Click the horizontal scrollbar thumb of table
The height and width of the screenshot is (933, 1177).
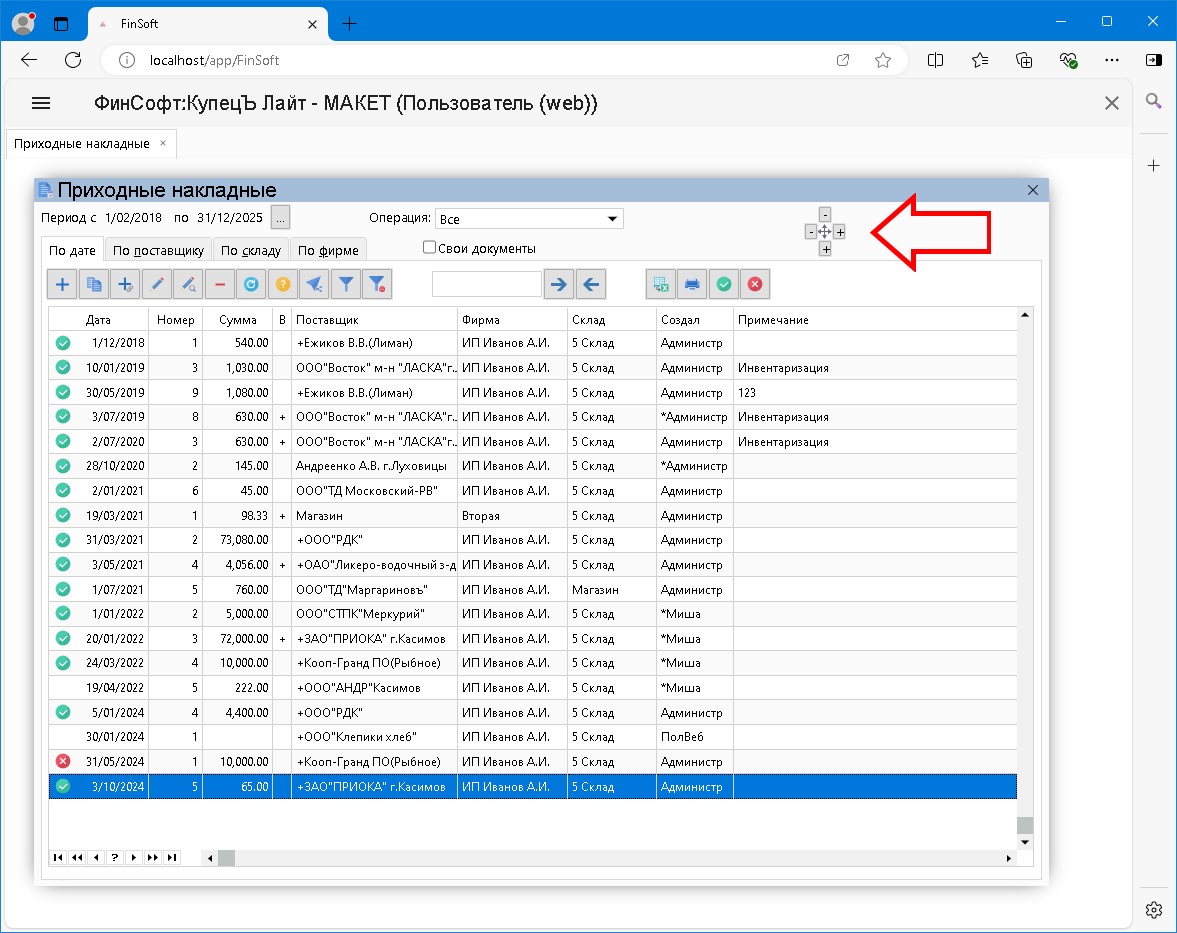[226, 858]
